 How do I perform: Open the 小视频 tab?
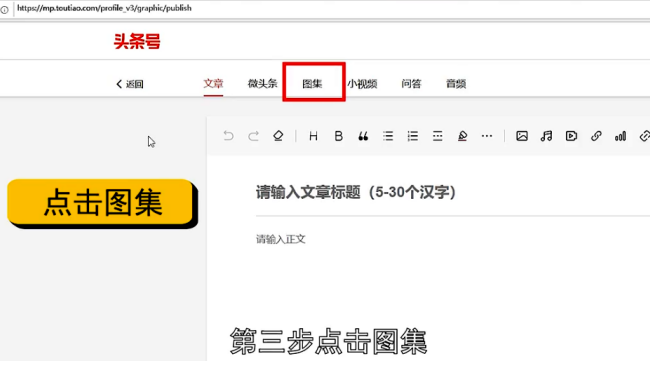tap(362, 84)
